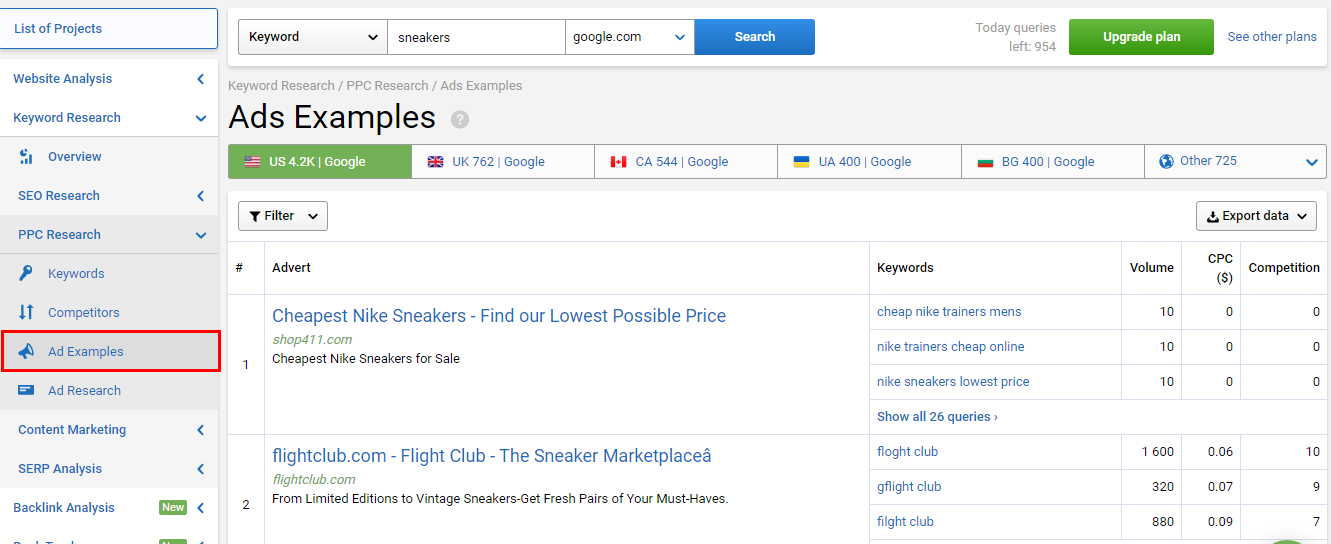Screen dimensions: 1331x544
Task: Click the sneakers keyword input field
Action: pyautogui.click(x=476, y=37)
